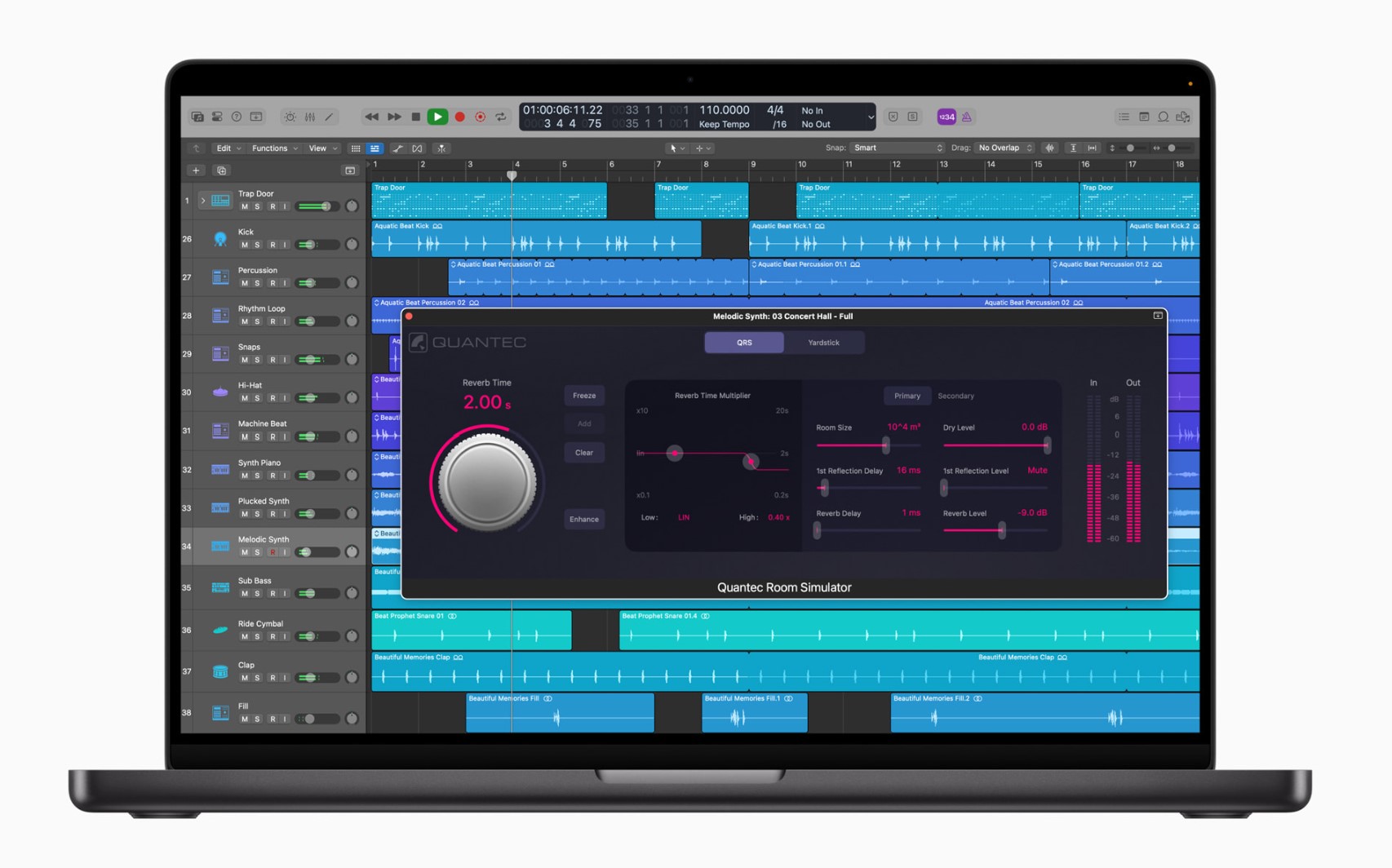Image resolution: width=1392 pixels, height=868 pixels.
Task: Open the Snap Smart dropdown
Action: click(897, 148)
